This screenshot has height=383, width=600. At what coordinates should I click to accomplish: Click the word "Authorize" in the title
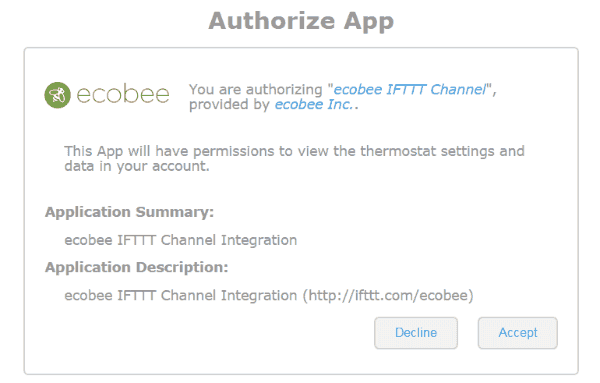(272, 21)
